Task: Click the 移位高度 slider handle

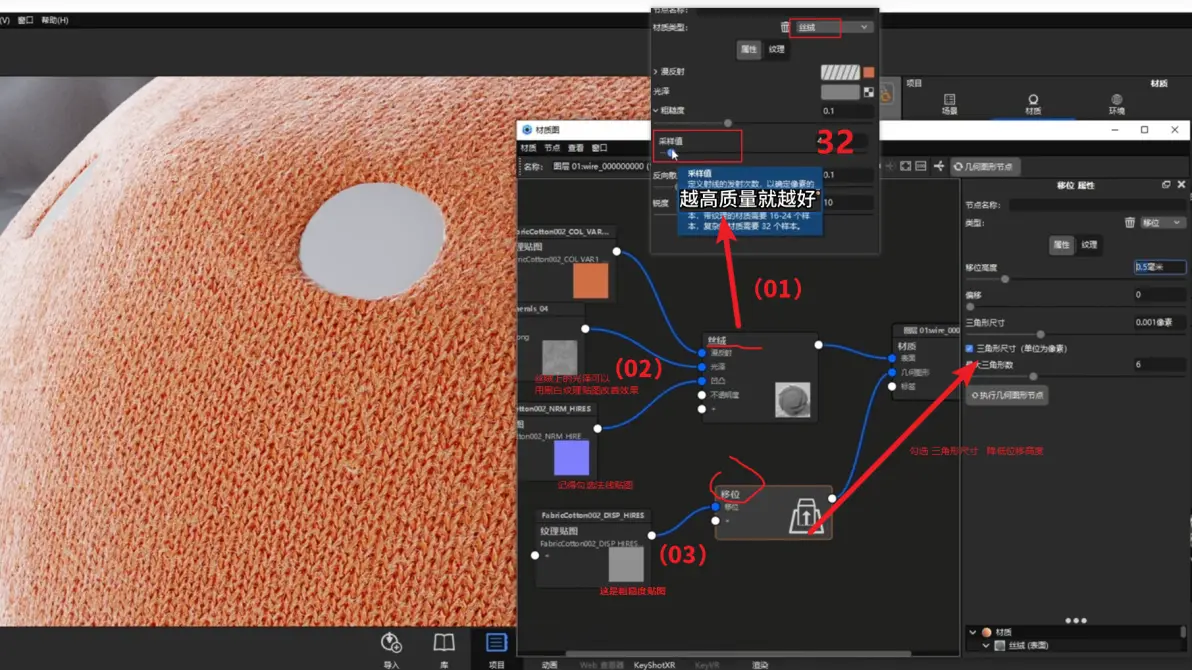Action: [x=1005, y=279]
